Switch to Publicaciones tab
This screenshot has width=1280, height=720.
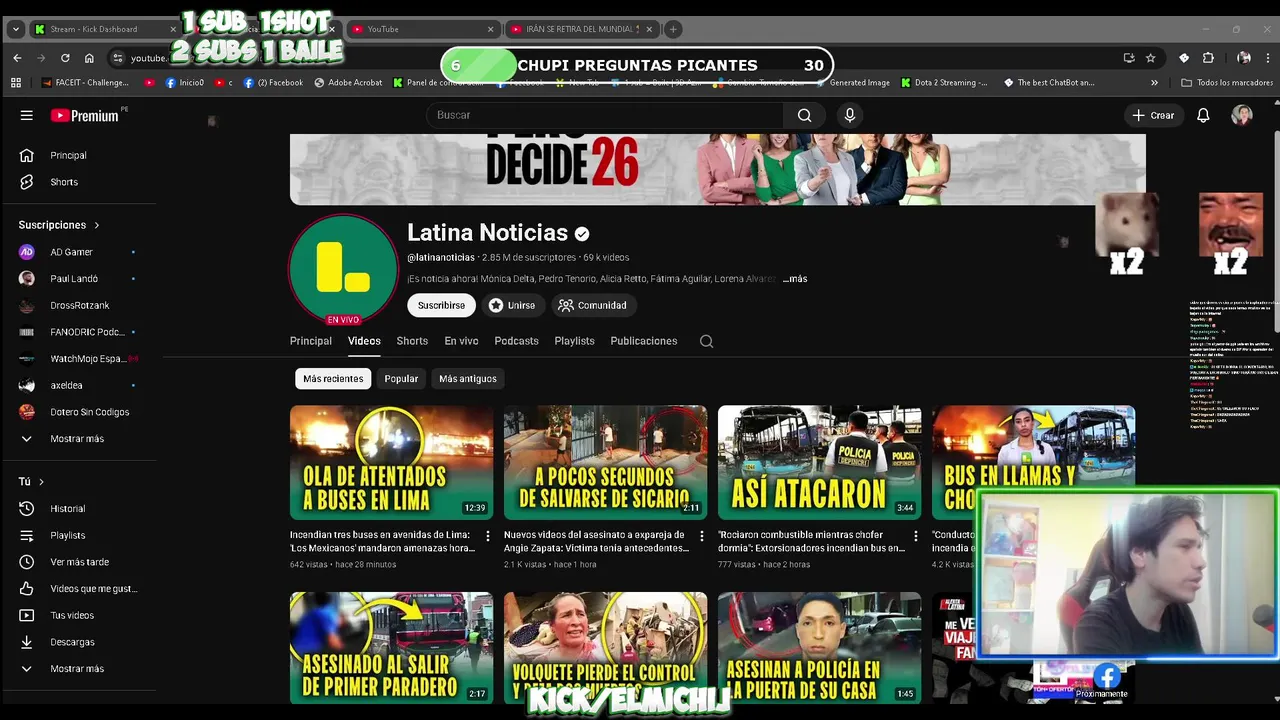644,341
